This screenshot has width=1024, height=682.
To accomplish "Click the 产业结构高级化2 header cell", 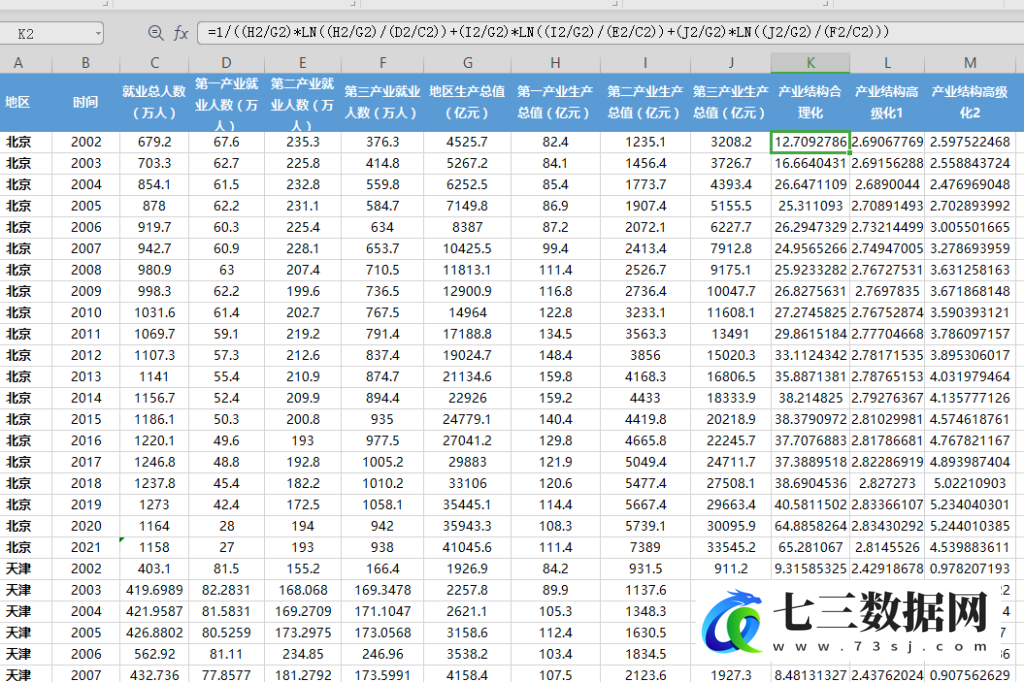I will tap(970, 102).
